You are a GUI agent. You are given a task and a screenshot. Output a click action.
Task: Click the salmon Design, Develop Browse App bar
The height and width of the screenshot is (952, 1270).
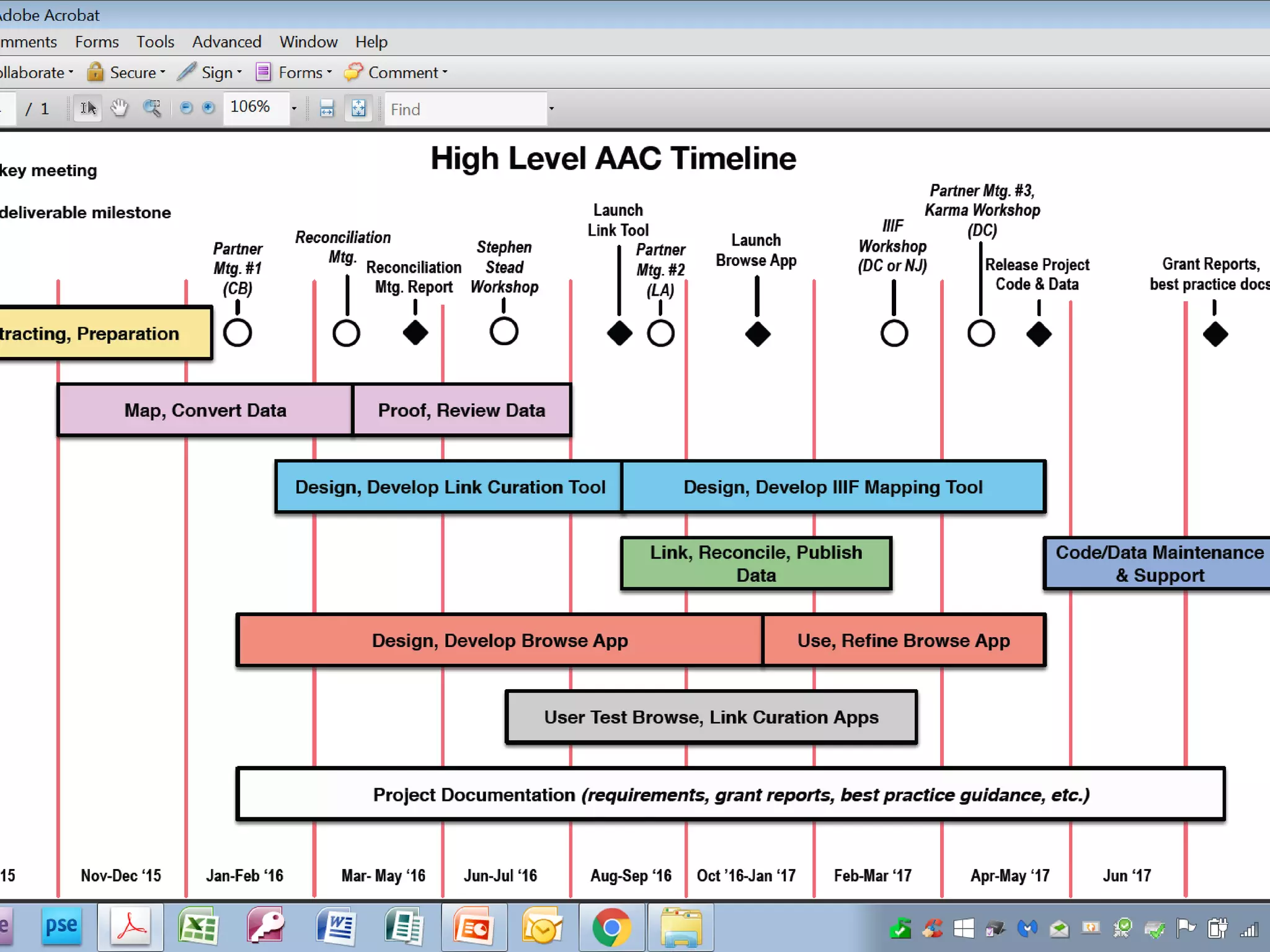click(x=499, y=640)
